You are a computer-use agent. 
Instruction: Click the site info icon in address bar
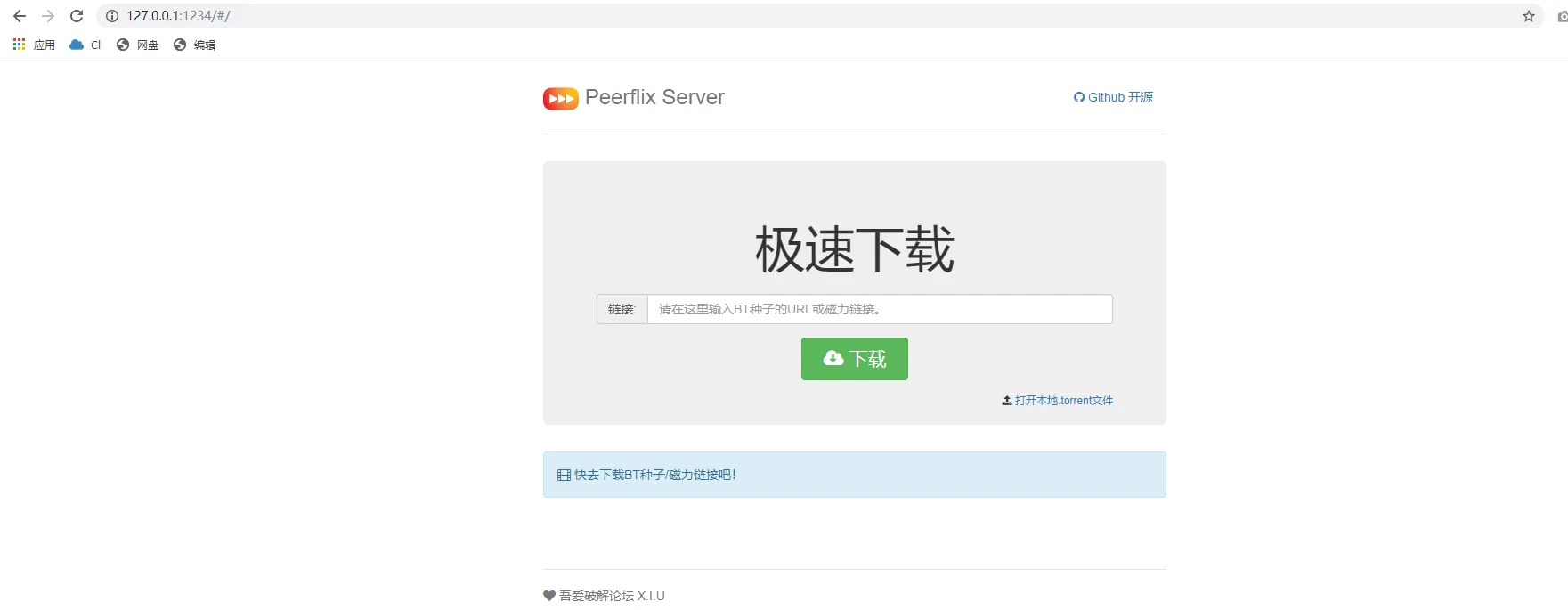[x=112, y=16]
